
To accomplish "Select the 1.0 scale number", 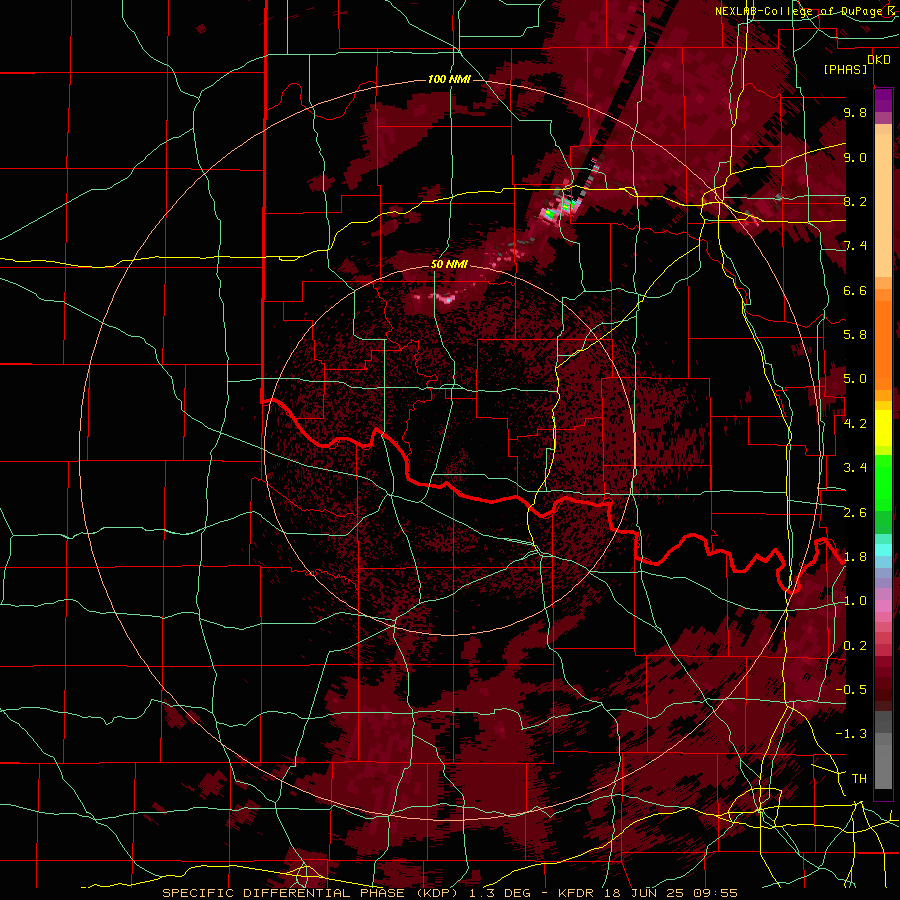I will (x=855, y=601).
